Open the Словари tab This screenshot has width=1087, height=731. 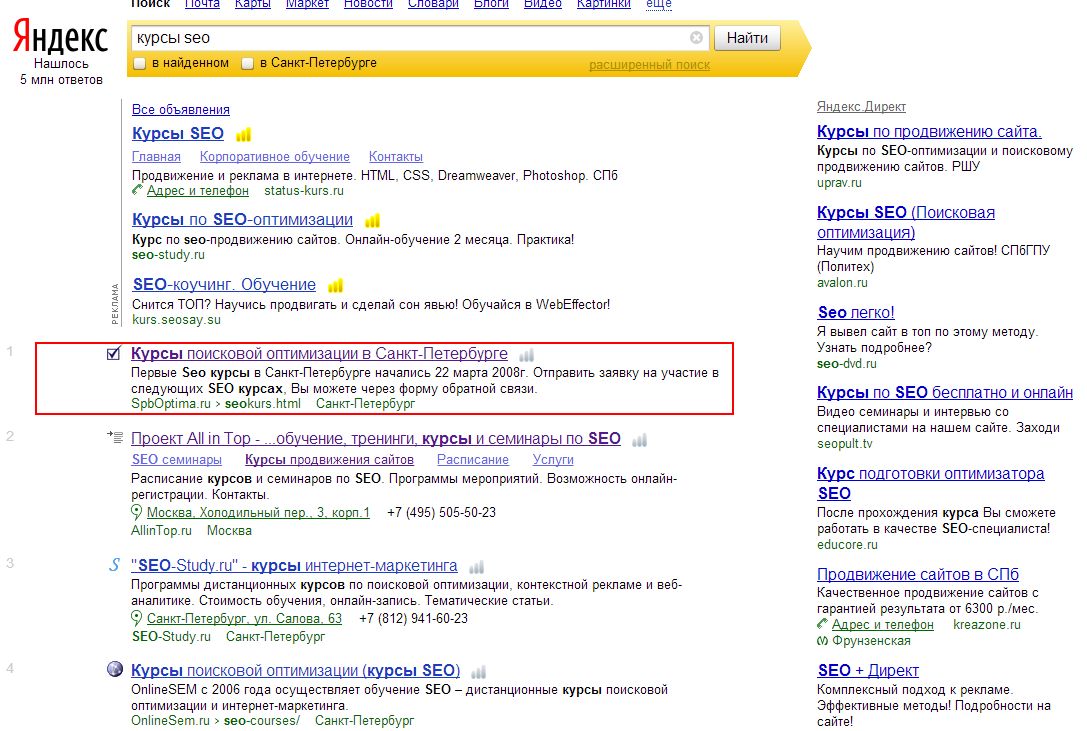[x=433, y=4]
